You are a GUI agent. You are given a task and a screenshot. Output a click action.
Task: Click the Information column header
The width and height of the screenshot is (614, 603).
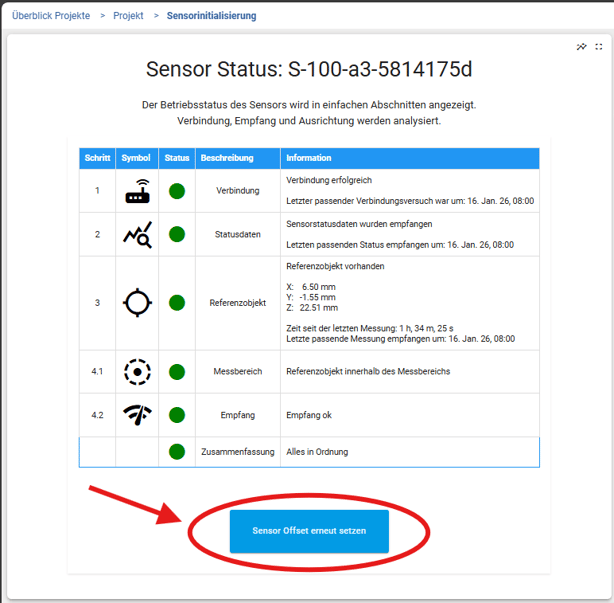click(309, 158)
